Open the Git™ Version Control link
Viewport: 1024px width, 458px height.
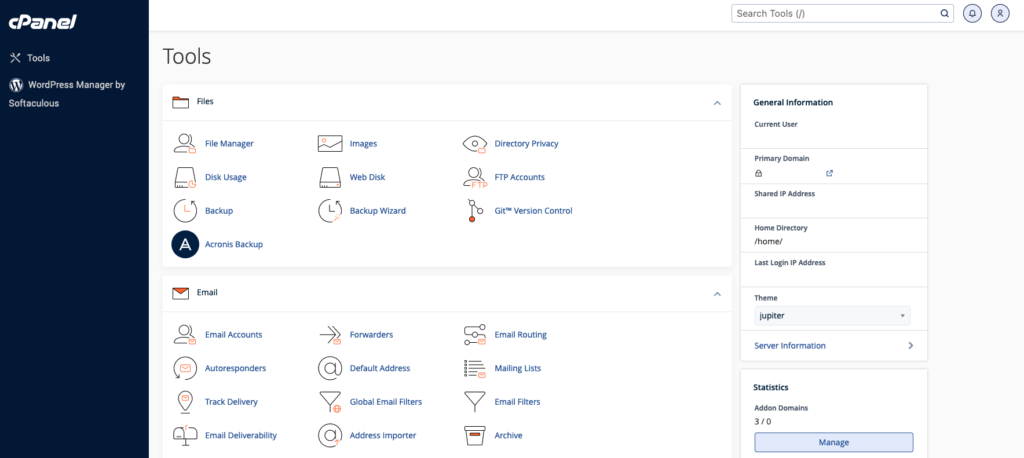533,211
